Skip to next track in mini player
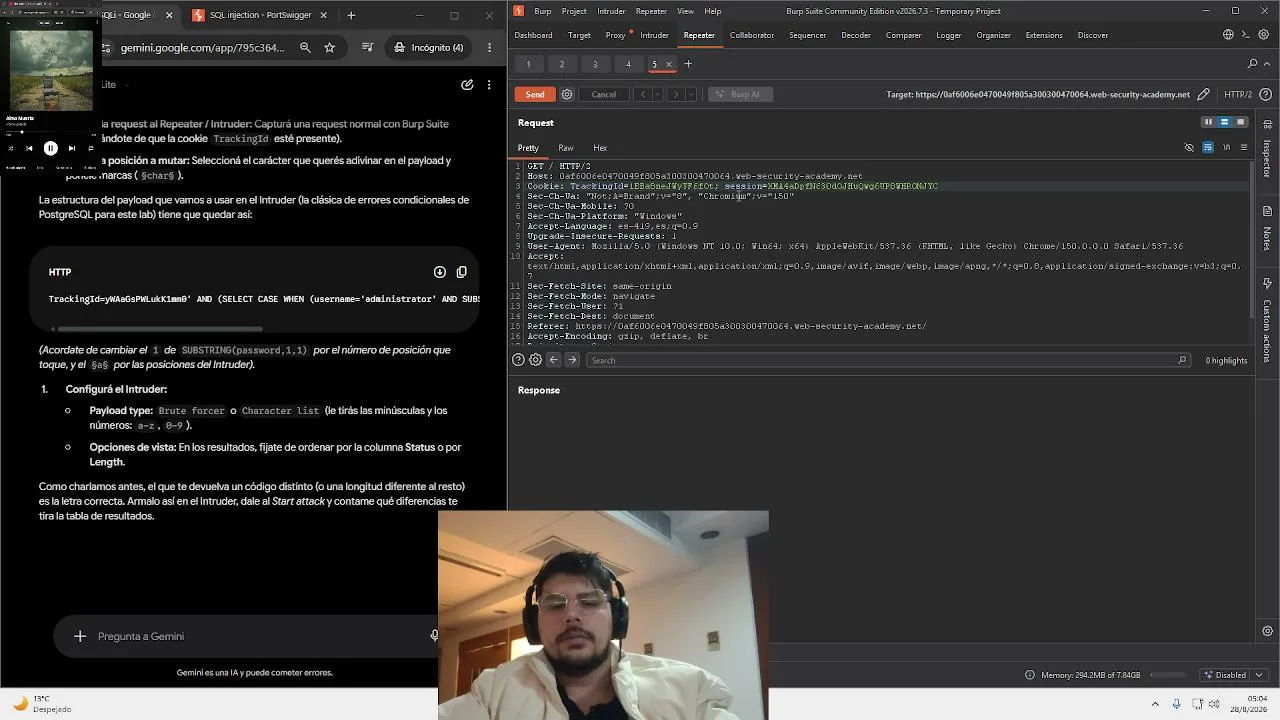The width and height of the screenshot is (1280, 720). (71, 148)
